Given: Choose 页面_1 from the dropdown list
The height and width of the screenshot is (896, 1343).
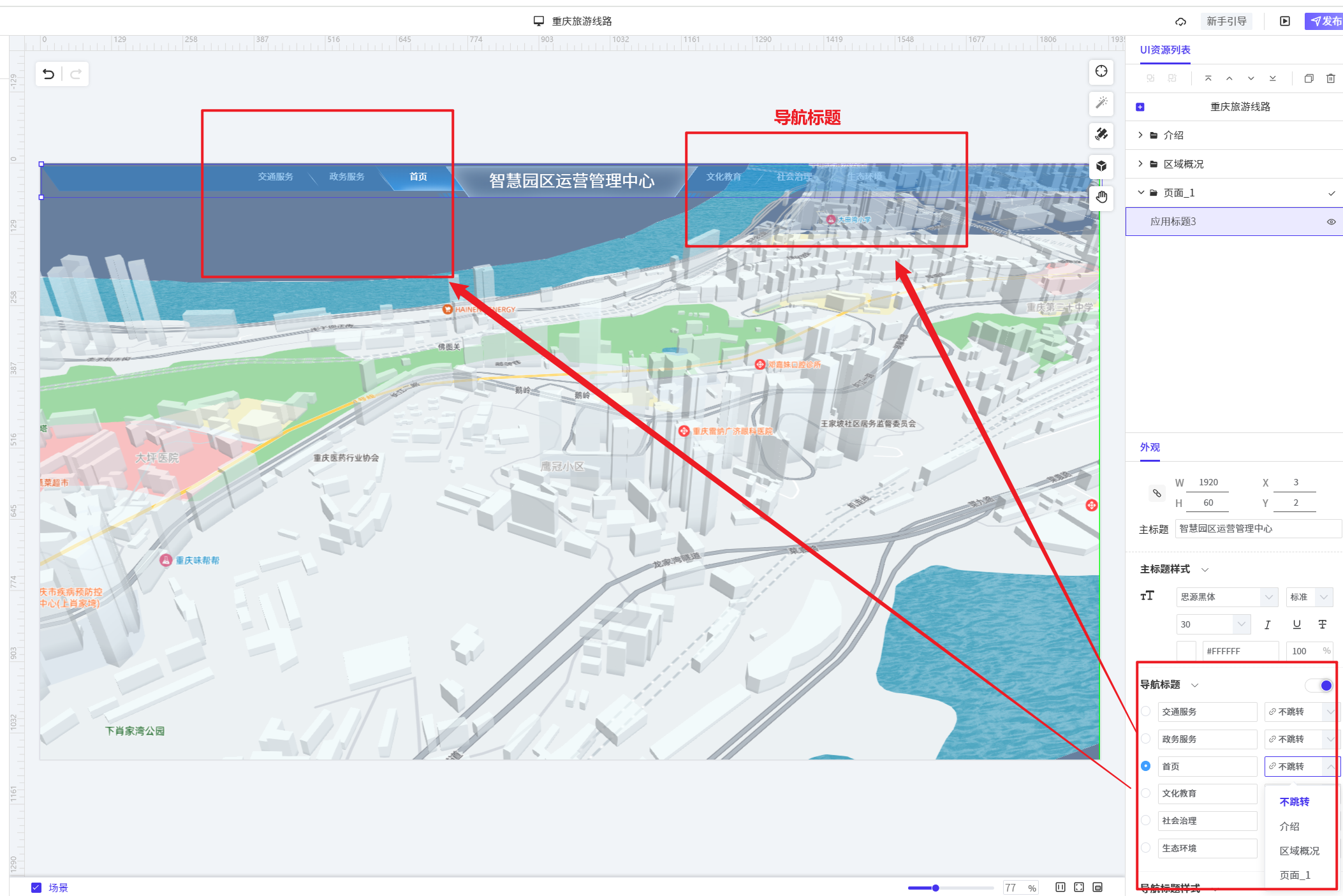Looking at the screenshot, I should click(x=1295, y=875).
